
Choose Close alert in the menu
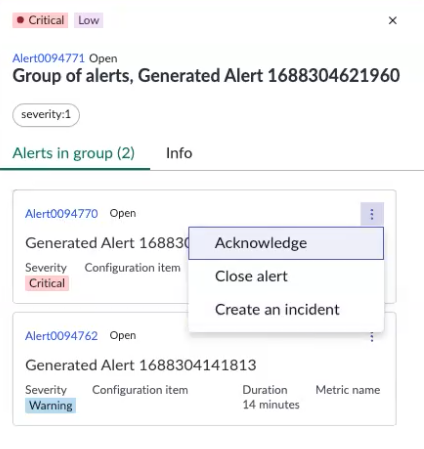tap(286, 276)
